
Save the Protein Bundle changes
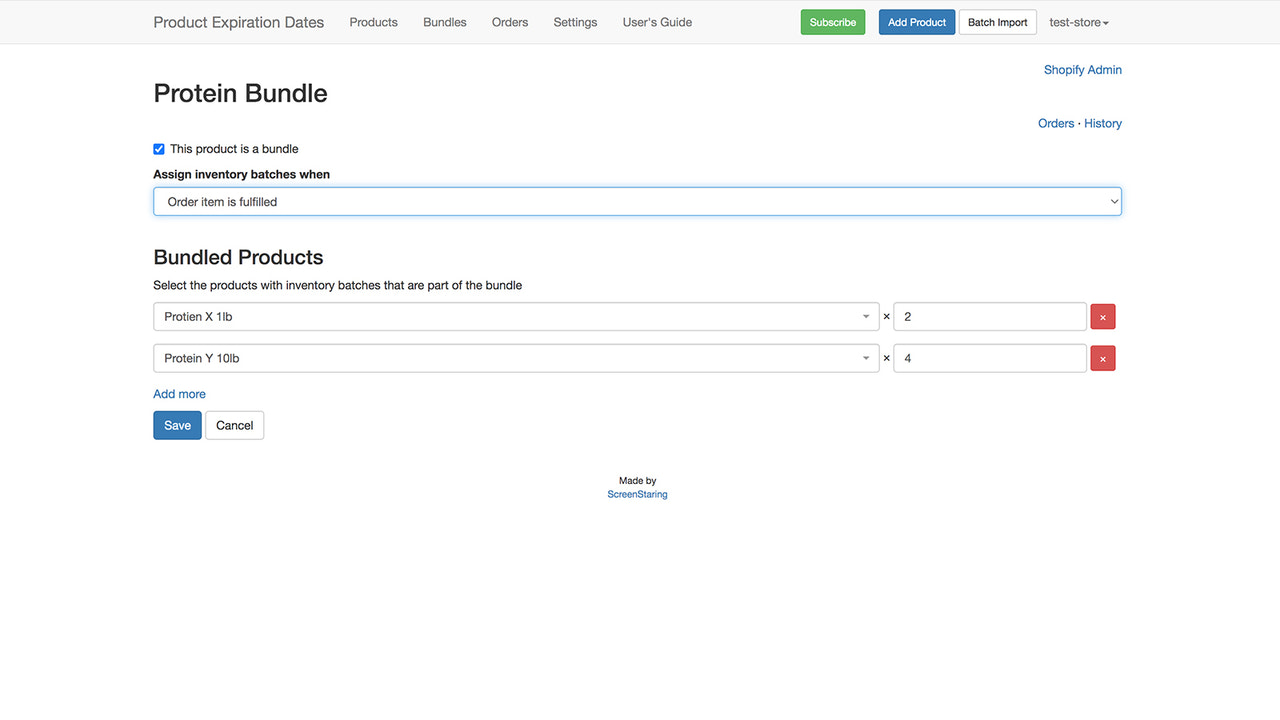click(177, 425)
